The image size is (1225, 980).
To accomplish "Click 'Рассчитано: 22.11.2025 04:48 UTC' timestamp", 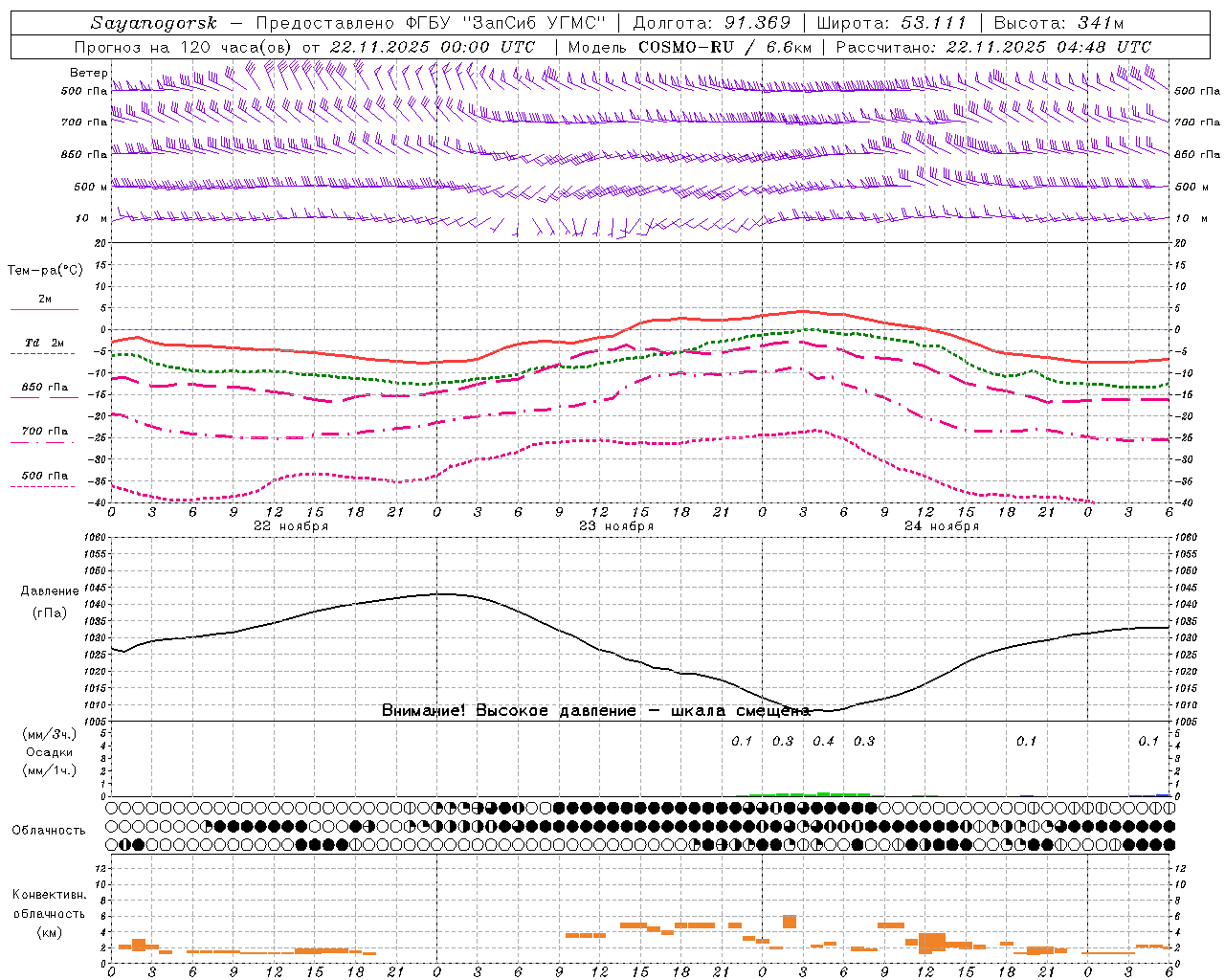I will [x=993, y=47].
